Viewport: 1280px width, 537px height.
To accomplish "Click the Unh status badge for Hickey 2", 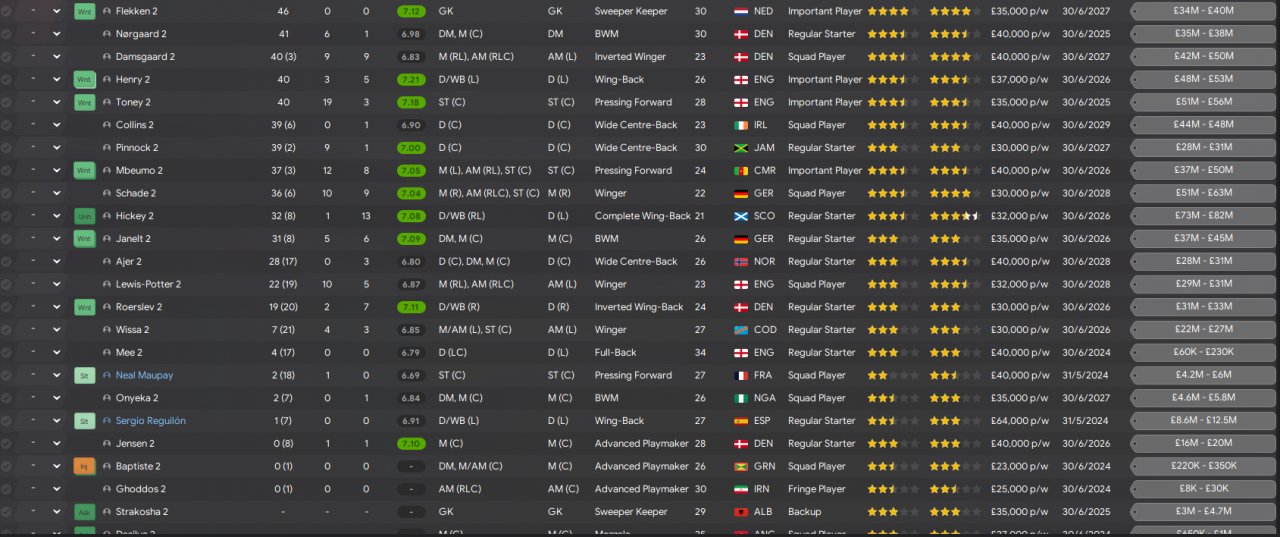I will pyautogui.click(x=85, y=216).
